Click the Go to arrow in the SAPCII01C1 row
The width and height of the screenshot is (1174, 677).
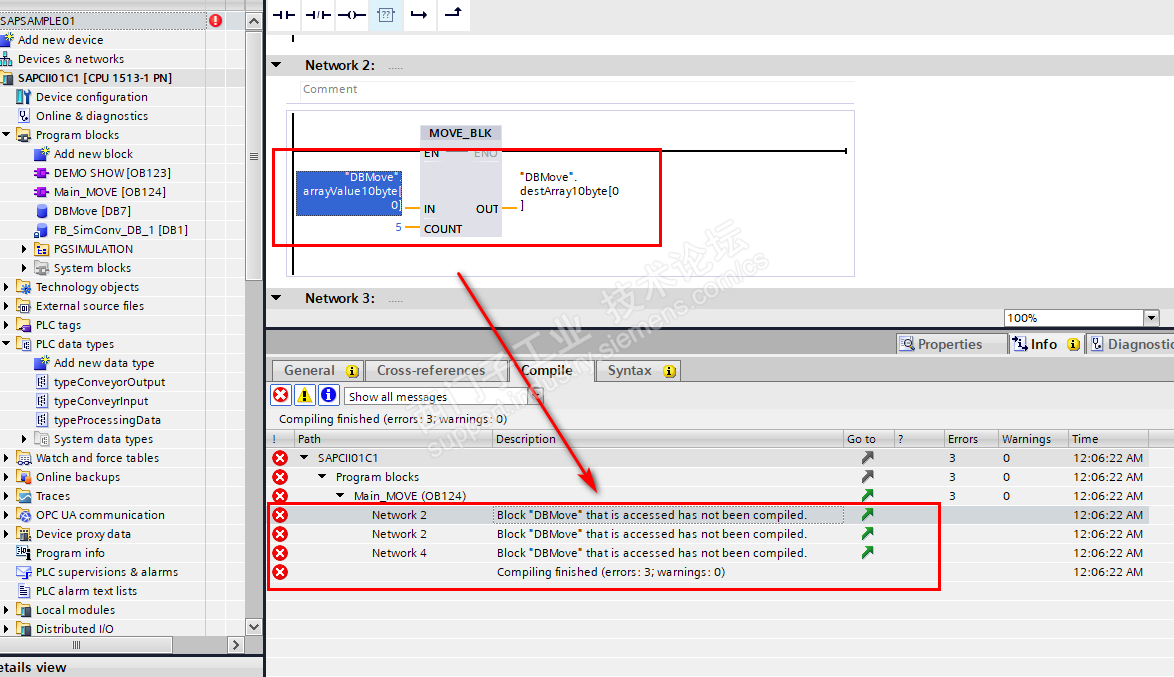[868, 458]
